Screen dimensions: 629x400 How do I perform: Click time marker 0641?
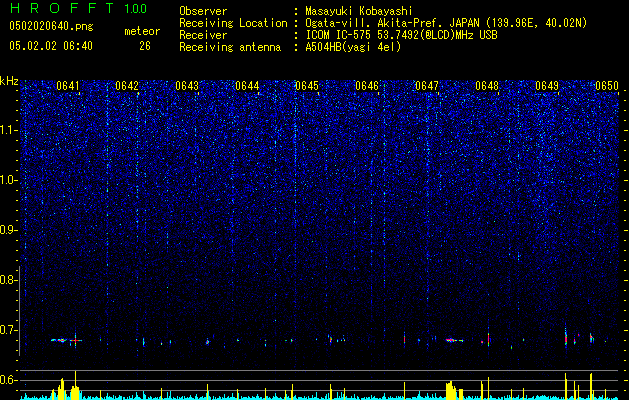coord(68,86)
